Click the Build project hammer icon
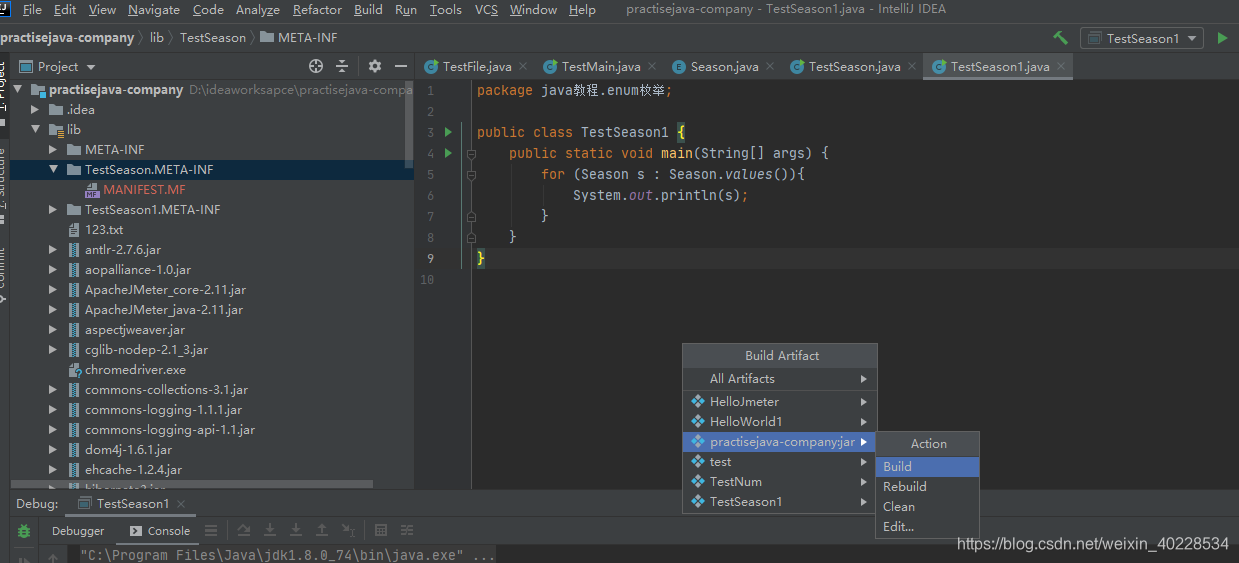This screenshot has width=1239, height=563. coord(1060,38)
